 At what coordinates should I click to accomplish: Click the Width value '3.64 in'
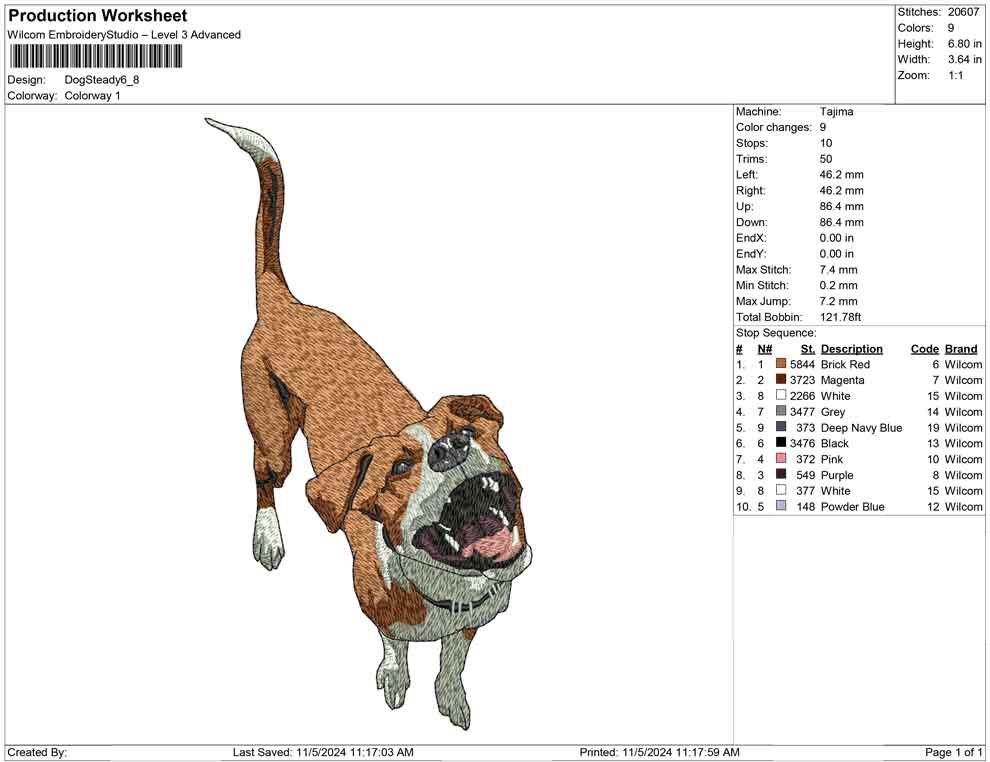[x=965, y=59]
